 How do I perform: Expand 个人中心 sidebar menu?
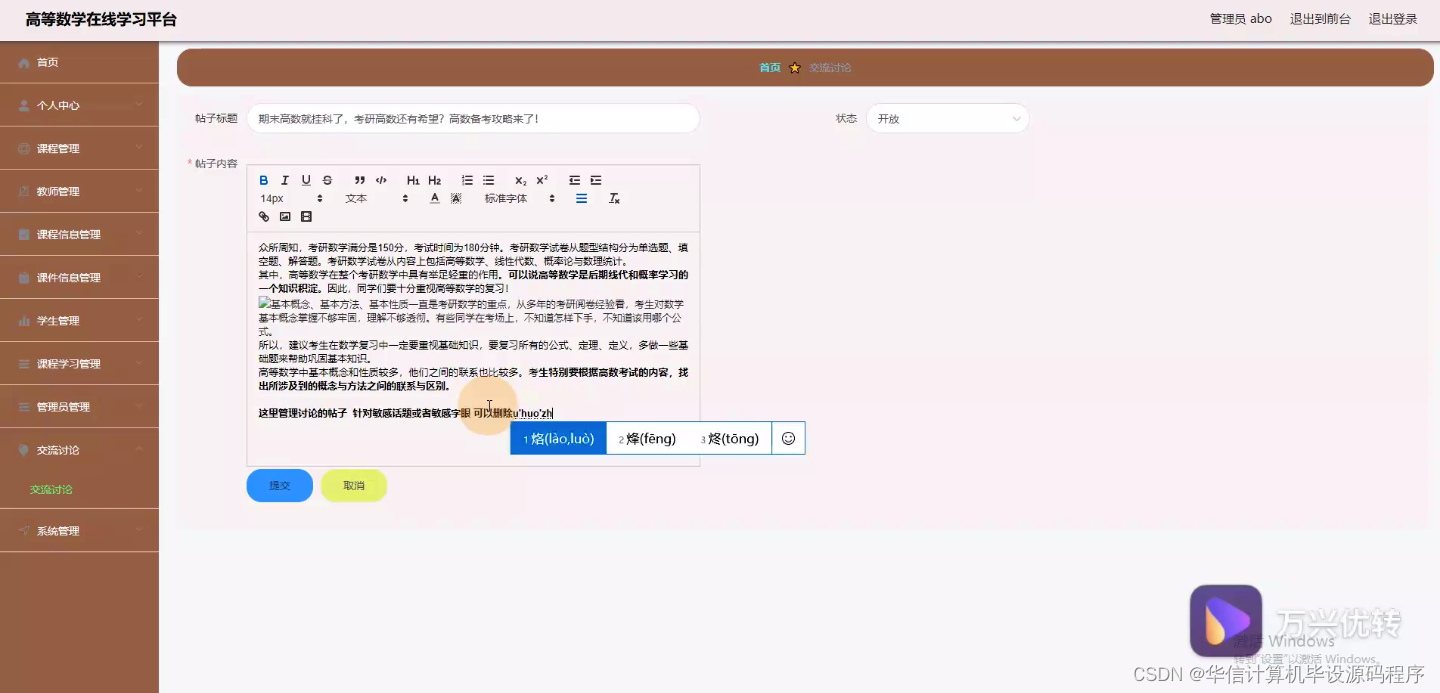(79, 105)
